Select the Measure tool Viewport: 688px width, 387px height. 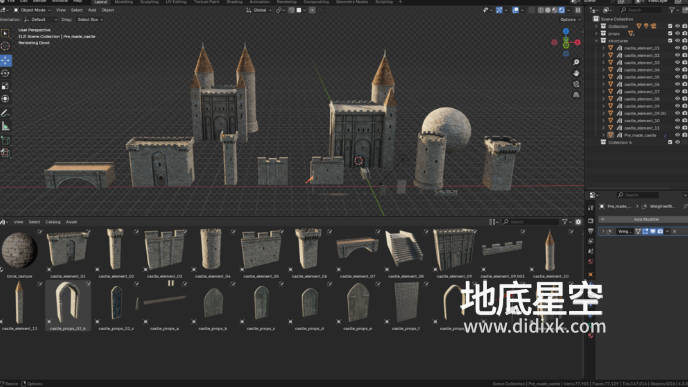[5, 126]
